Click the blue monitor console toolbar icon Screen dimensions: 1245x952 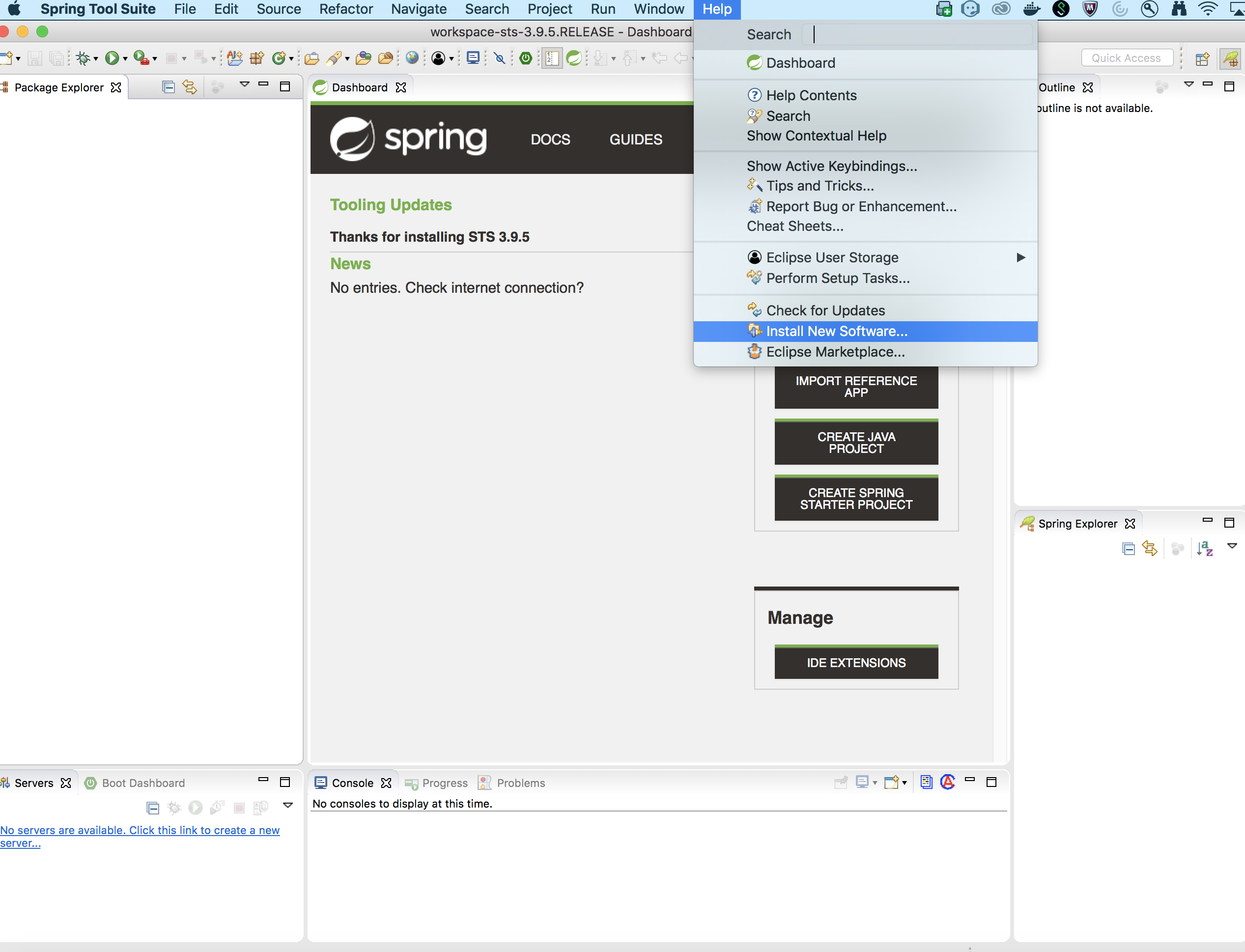point(473,58)
